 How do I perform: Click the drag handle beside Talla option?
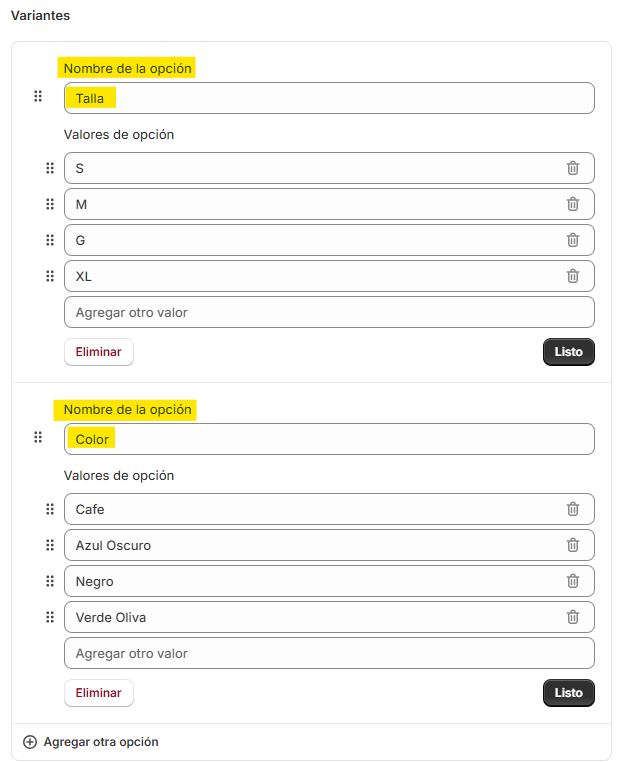tap(38, 96)
